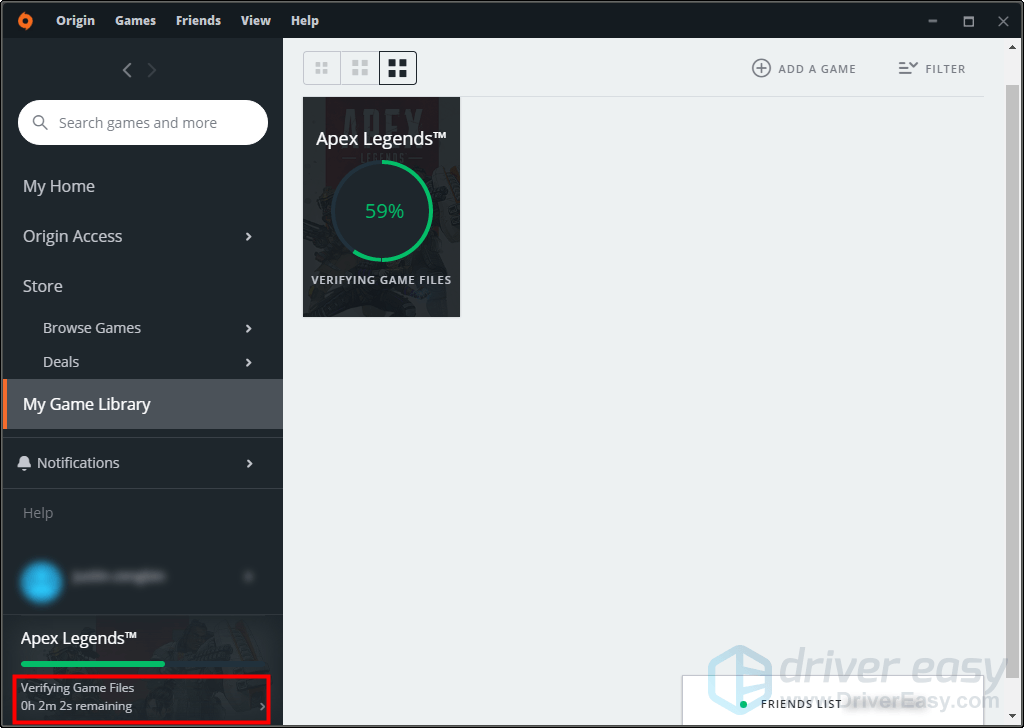The width and height of the screenshot is (1024, 728).
Task: Click the forward navigation arrow
Action: [x=151, y=70]
